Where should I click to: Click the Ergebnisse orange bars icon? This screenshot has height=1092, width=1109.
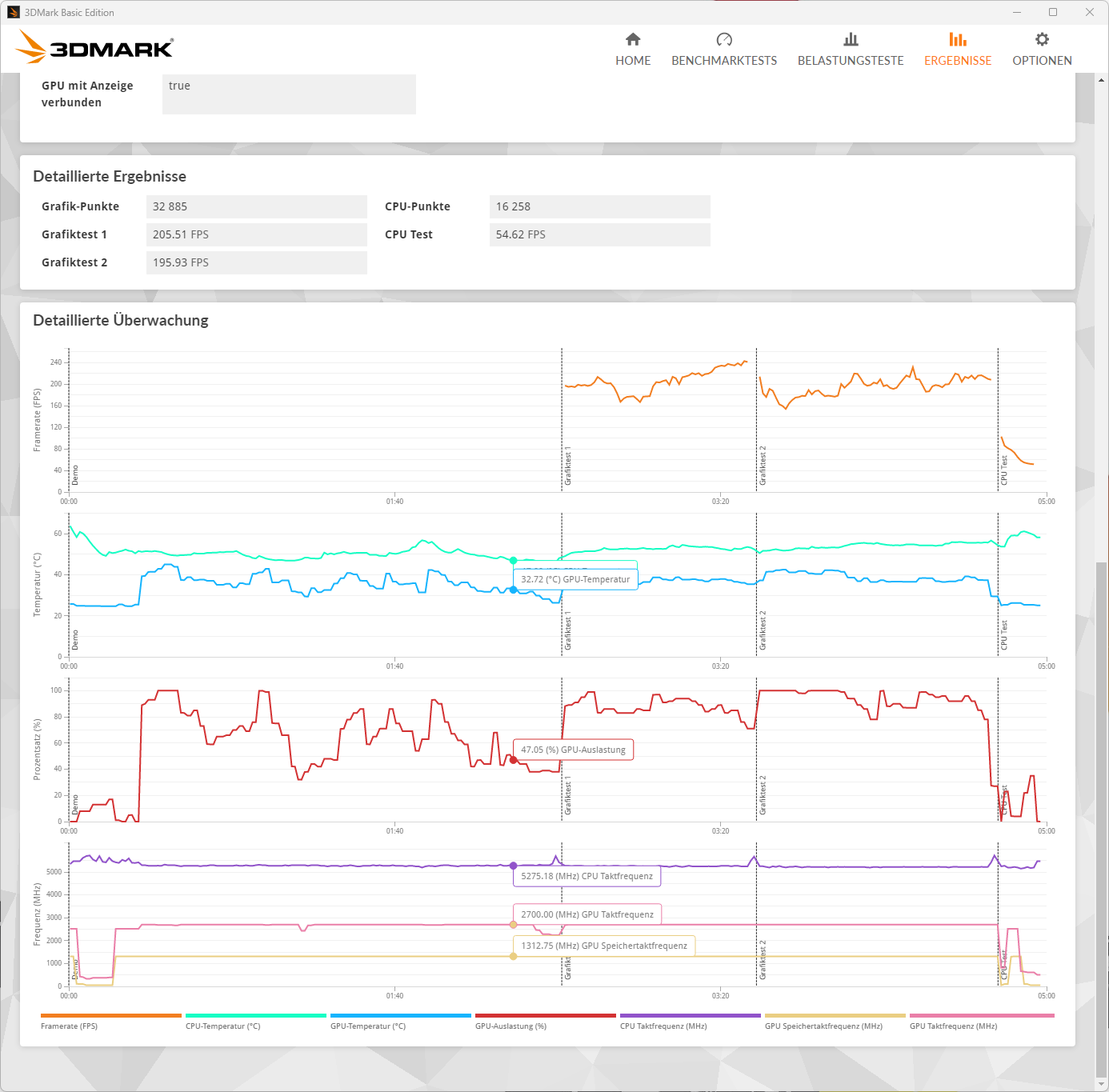tap(958, 39)
